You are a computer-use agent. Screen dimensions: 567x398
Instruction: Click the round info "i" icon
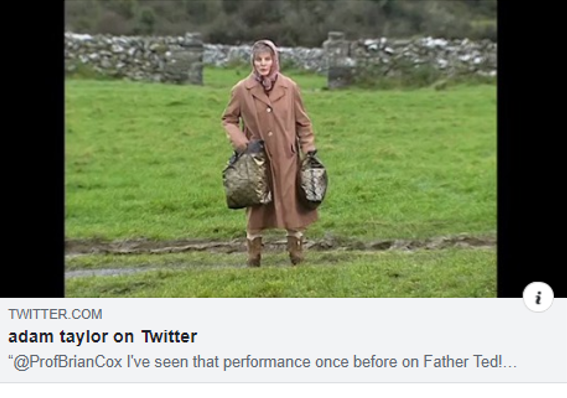[538, 297]
